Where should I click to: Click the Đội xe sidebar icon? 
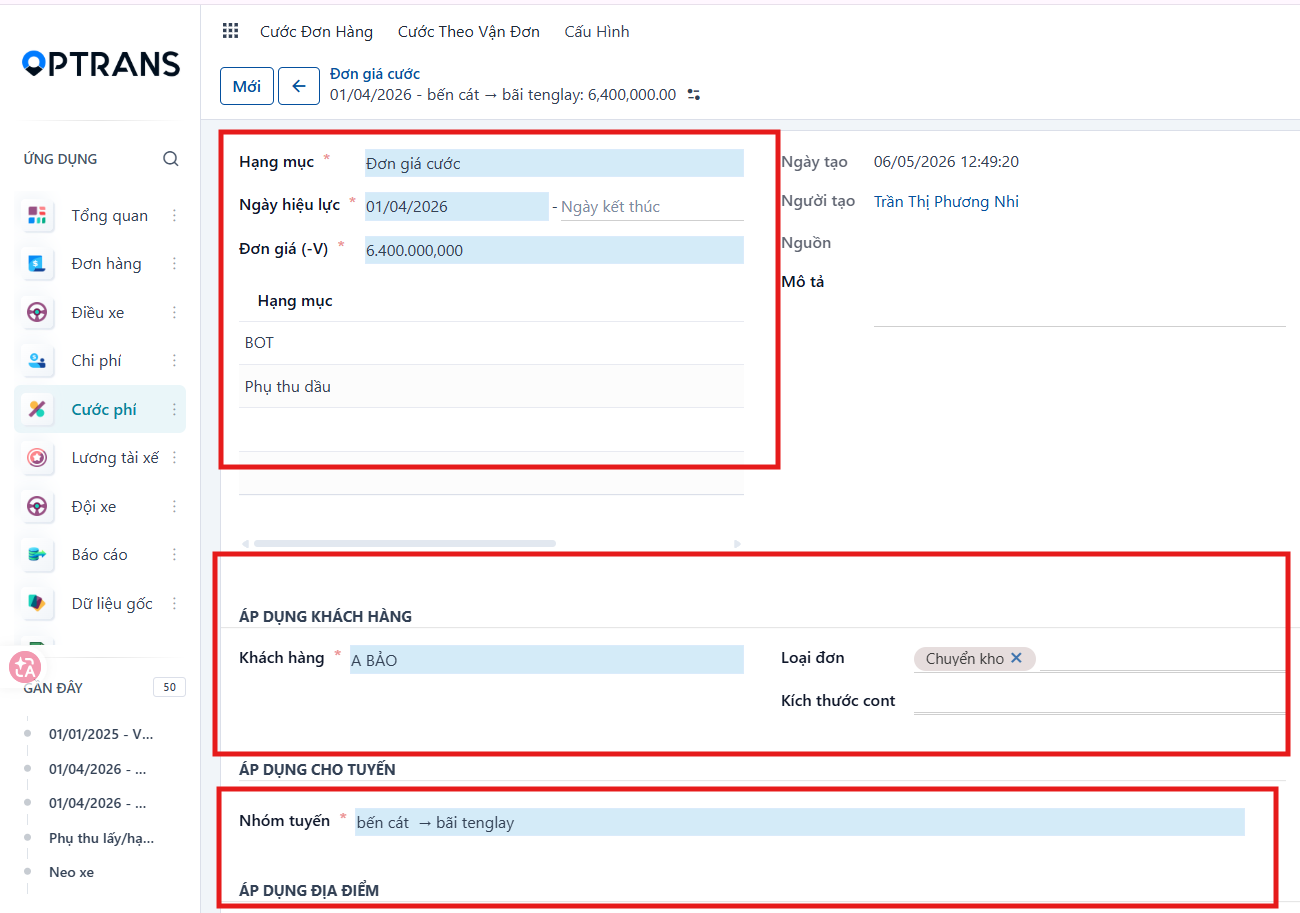38,506
